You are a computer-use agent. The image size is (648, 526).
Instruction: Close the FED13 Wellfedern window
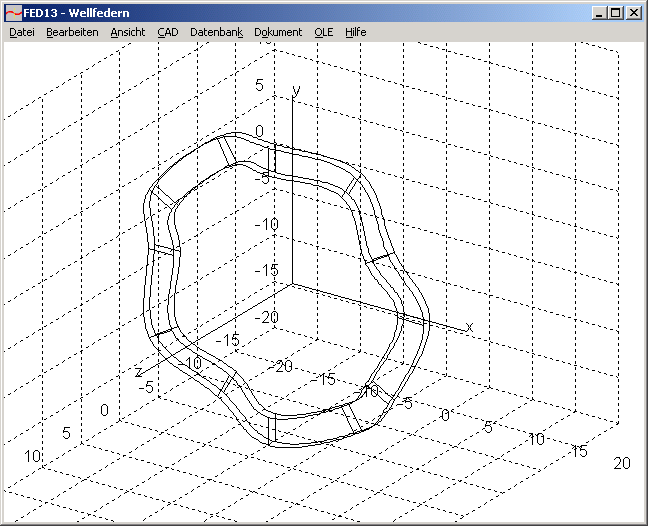633,13
